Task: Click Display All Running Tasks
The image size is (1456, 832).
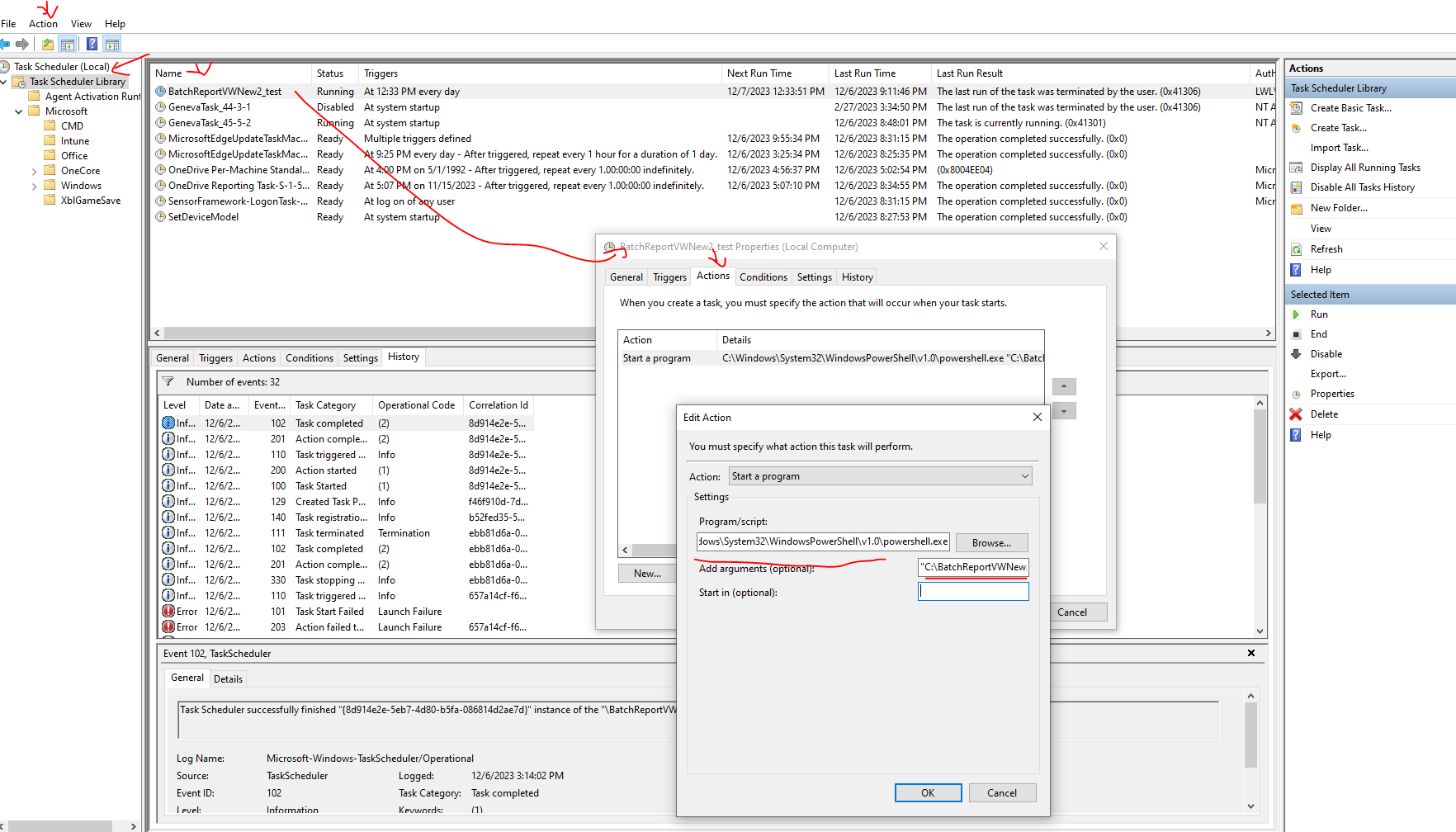Action: (1365, 168)
